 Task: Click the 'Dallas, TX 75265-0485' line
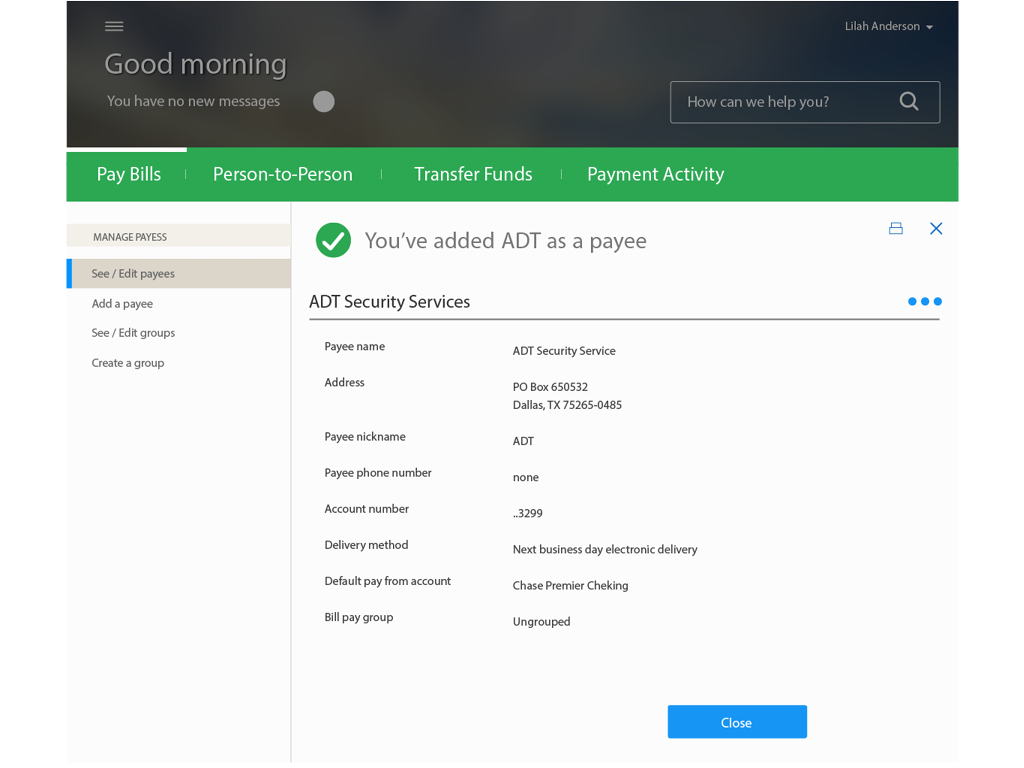(567, 405)
